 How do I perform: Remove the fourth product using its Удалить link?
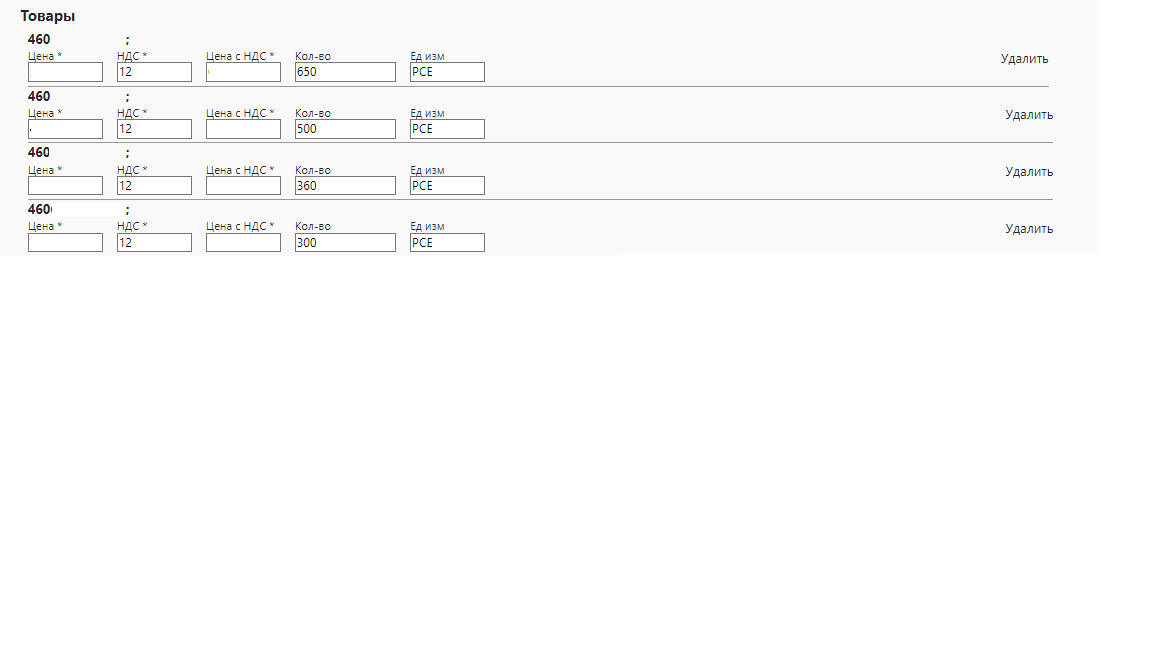click(x=1029, y=229)
